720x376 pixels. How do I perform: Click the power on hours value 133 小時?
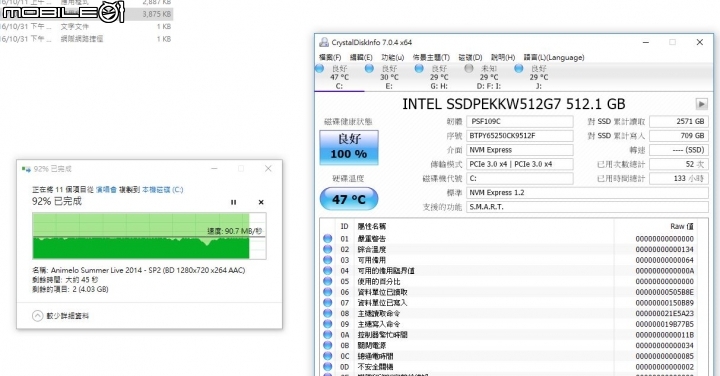tap(679, 179)
